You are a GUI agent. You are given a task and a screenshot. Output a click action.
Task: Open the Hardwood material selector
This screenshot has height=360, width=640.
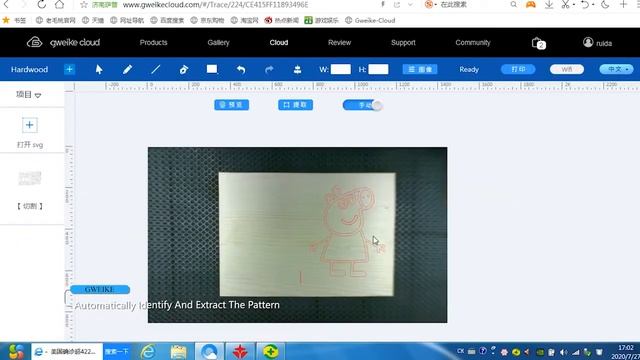click(29, 69)
